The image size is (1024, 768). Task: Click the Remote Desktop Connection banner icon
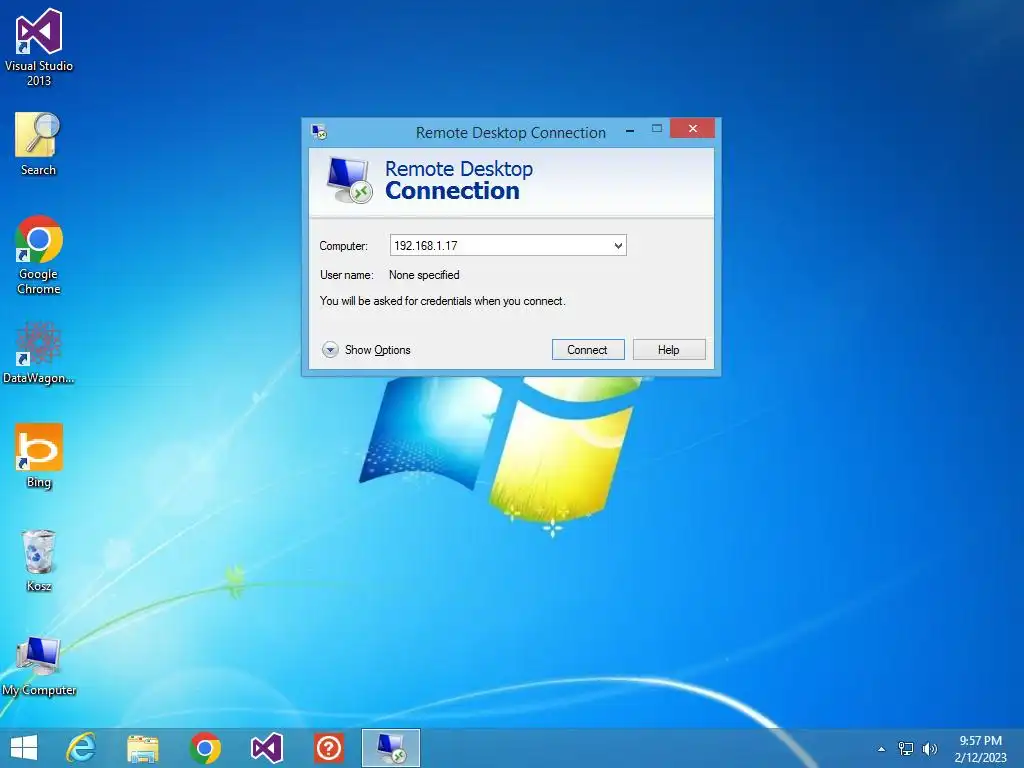(349, 181)
